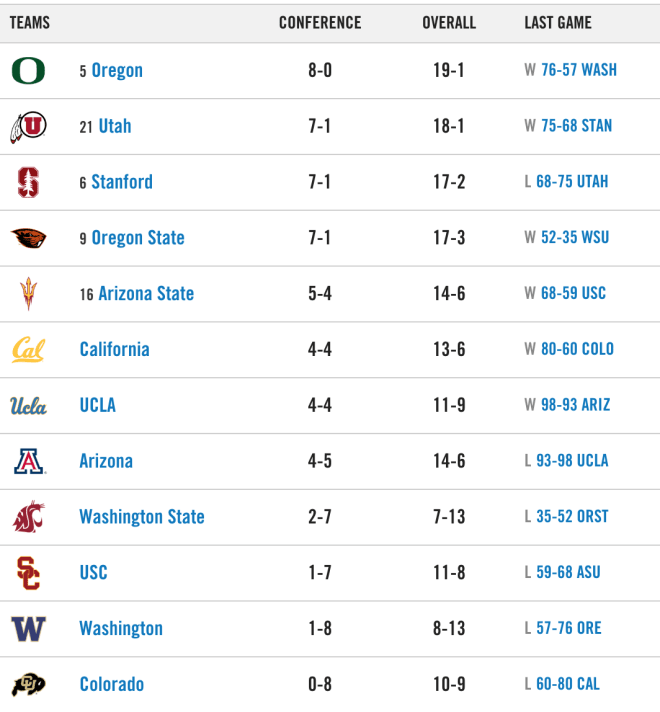This screenshot has width=660, height=712.
Task: Click the Oregon State beaver logo
Action: 28,238
